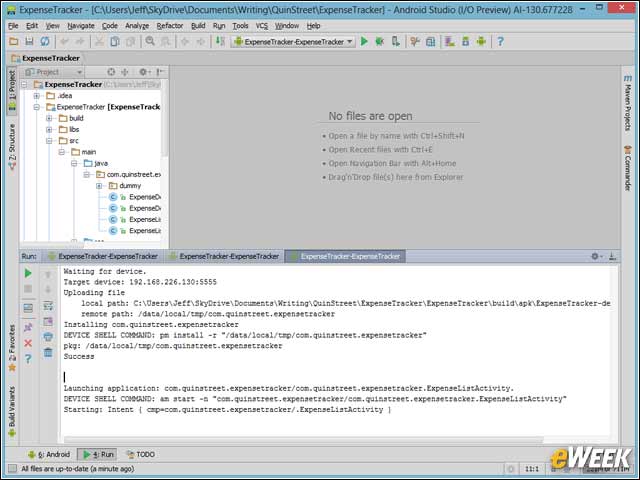
Task: Collapse the src folder node
Action: coord(49,141)
